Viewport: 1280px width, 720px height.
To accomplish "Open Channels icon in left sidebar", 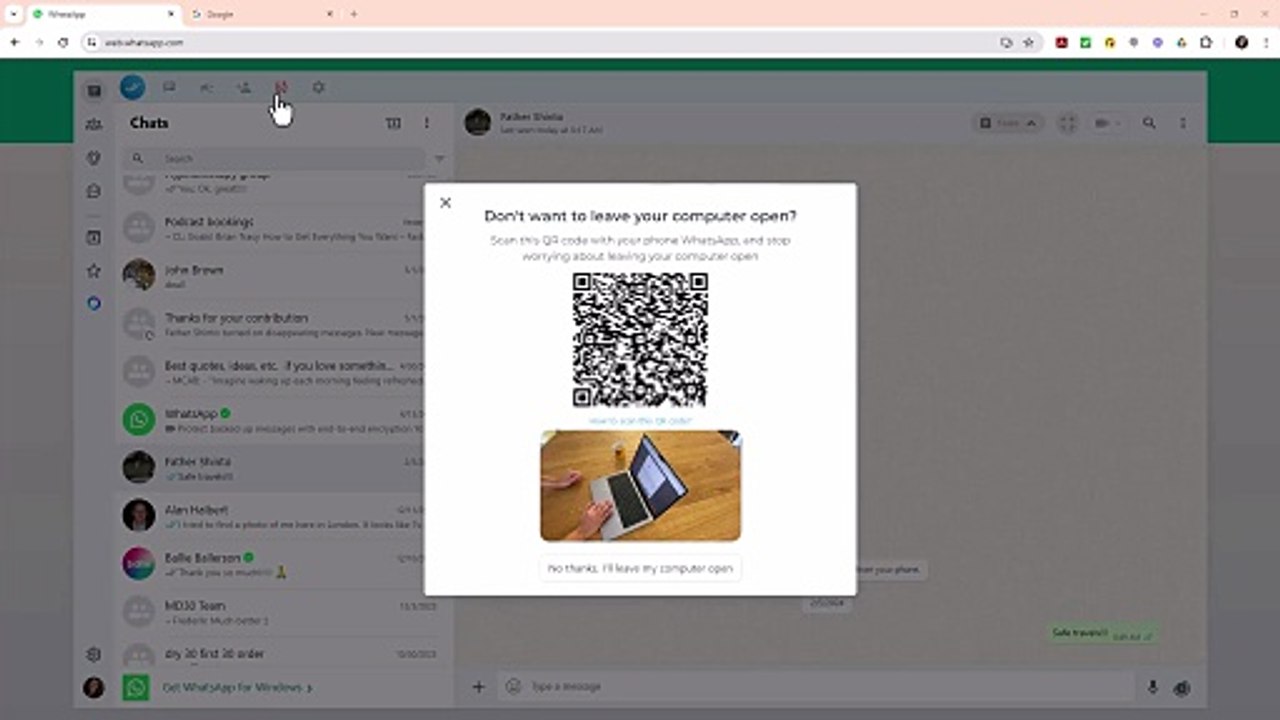I will pos(93,191).
